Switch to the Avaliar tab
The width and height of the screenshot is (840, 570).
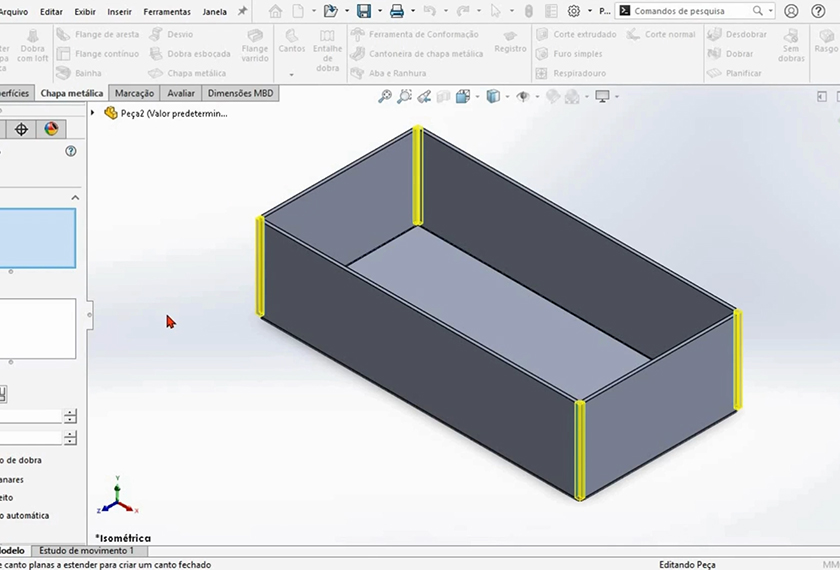pyautogui.click(x=181, y=93)
